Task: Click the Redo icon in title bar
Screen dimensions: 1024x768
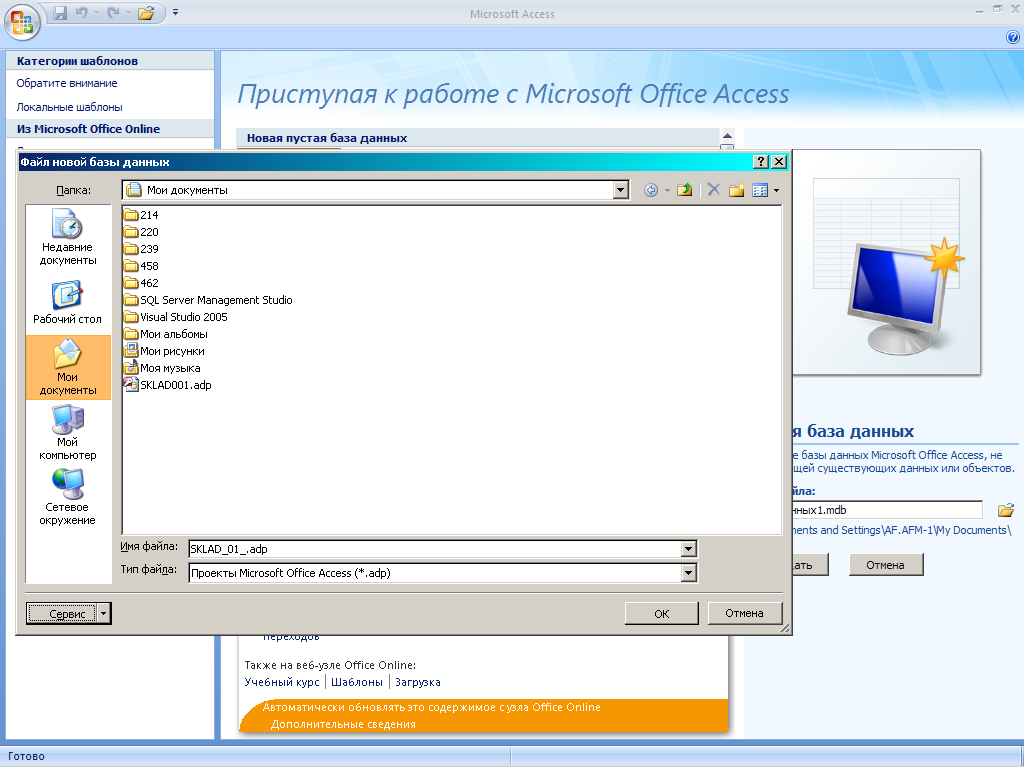Action: [x=114, y=12]
